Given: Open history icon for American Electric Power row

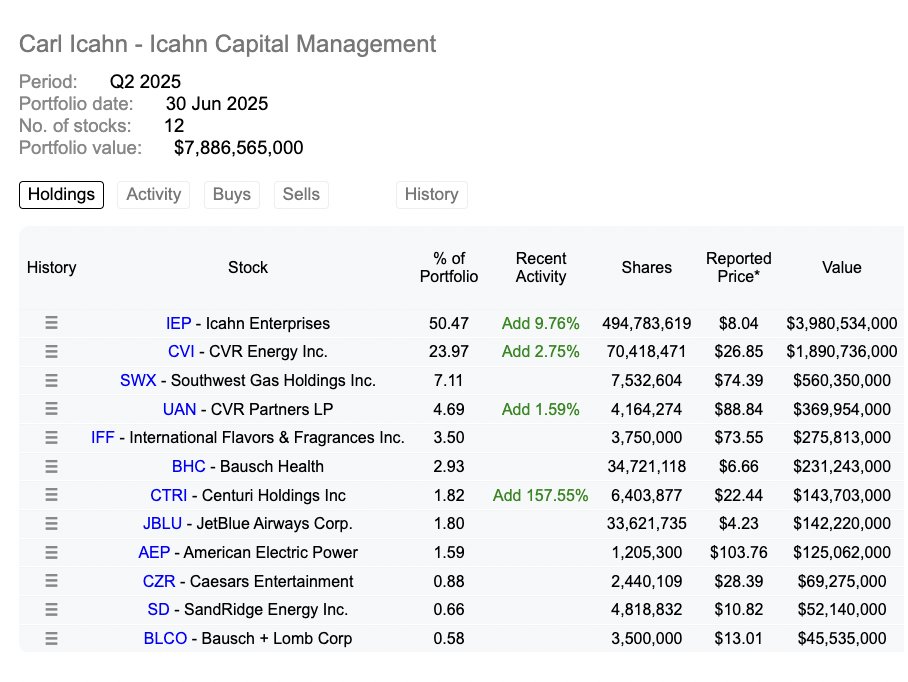Looking at the screenshot, I should coord(52,552).
